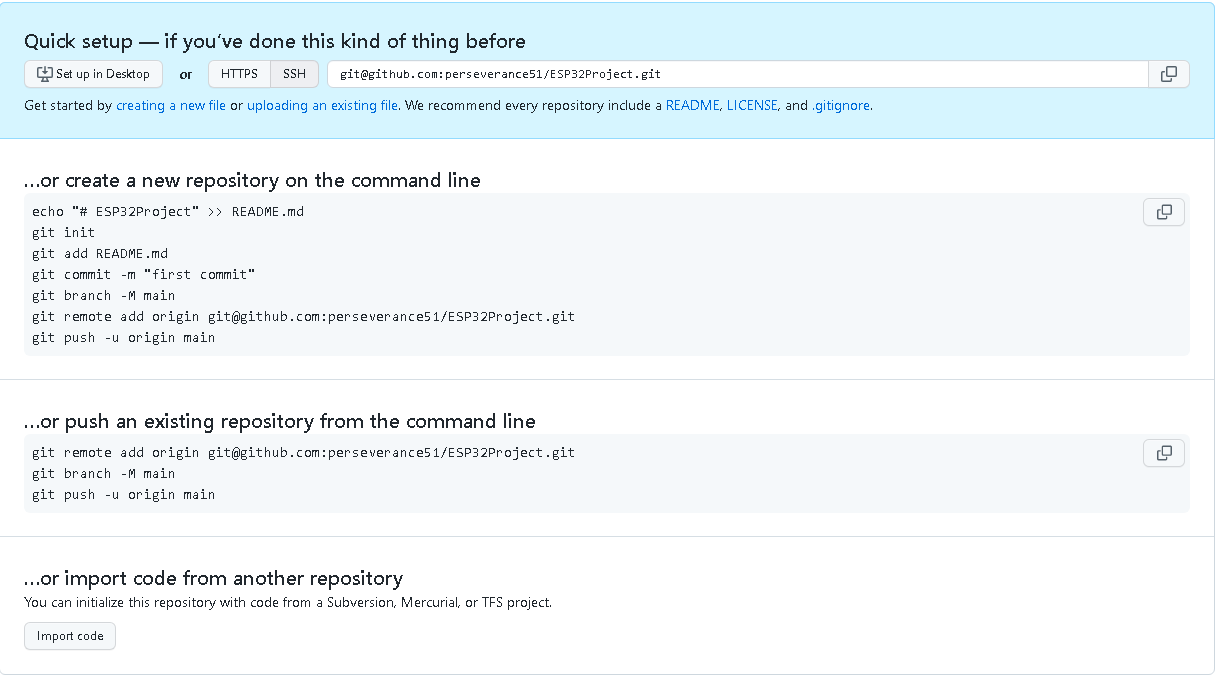Click the git branch -M main line in push section
1215x676 pixels.
(103, 473)
